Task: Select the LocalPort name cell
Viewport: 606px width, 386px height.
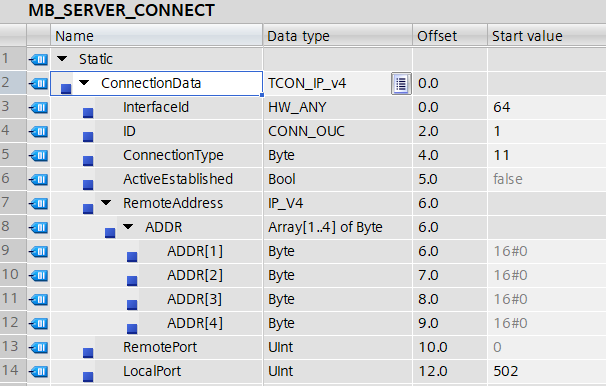Action: click(157, 371)
